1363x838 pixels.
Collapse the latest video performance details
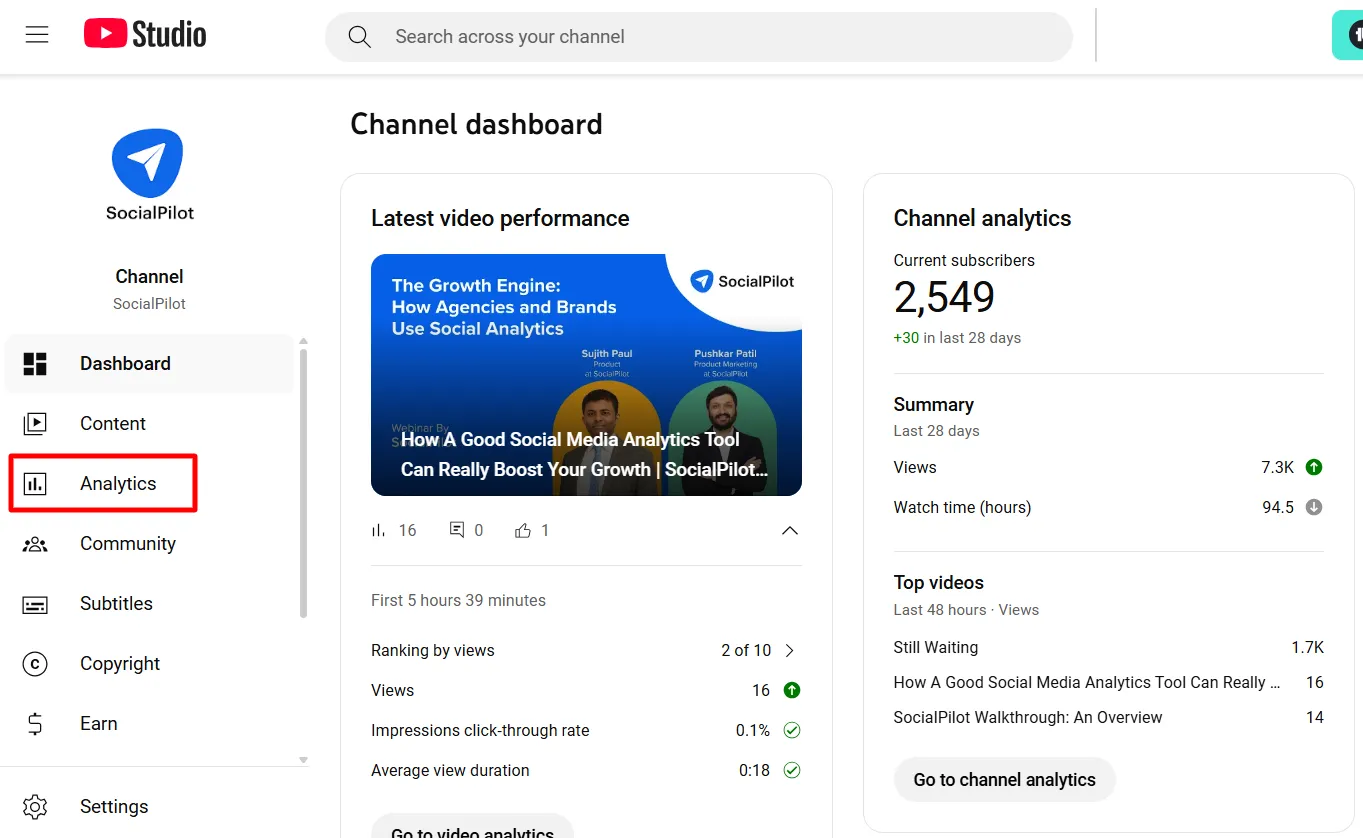coord(789,530)
